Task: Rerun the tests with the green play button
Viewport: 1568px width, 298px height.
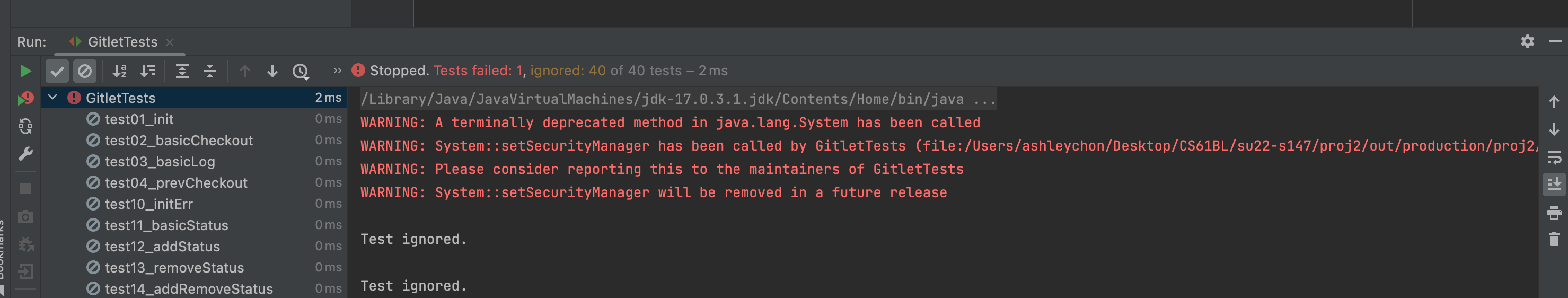Action: point(25,71)
